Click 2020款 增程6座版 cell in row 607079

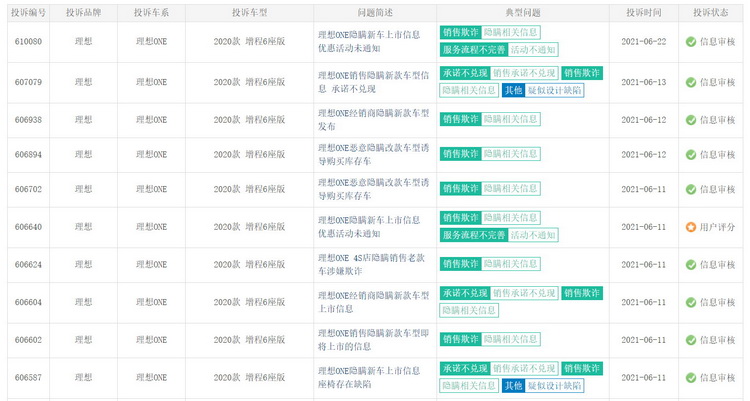[249, 82]
